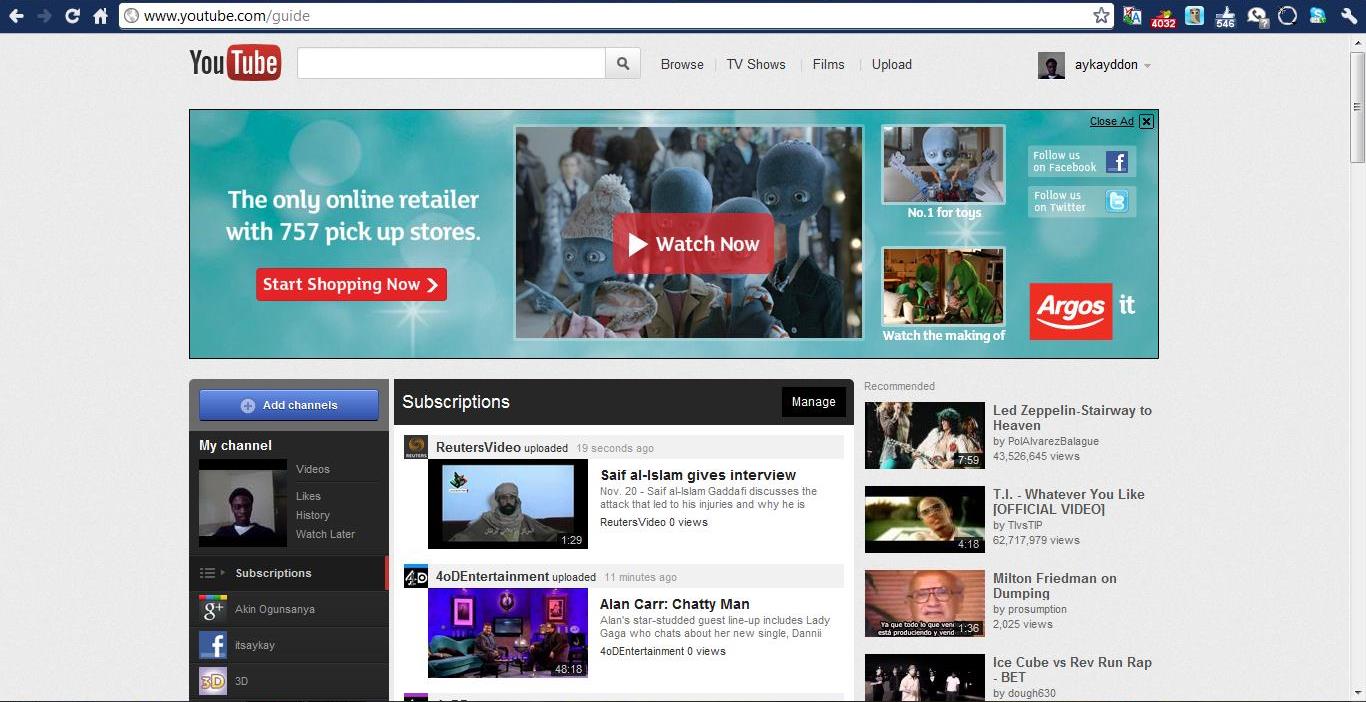Open History under My channel
Viewport: 1366px width, 702px height.
313,515
